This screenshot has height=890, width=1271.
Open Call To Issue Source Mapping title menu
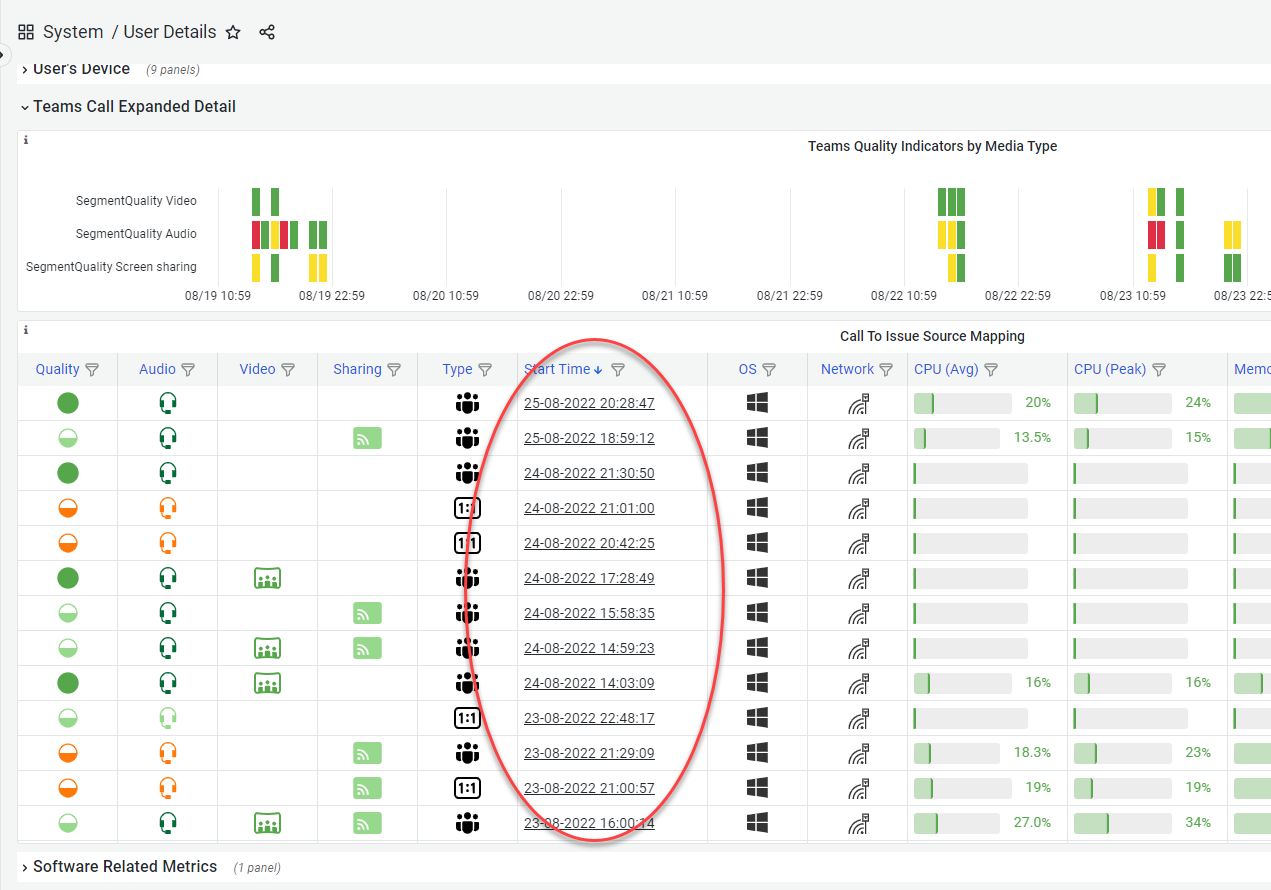(x=932, y=336)
